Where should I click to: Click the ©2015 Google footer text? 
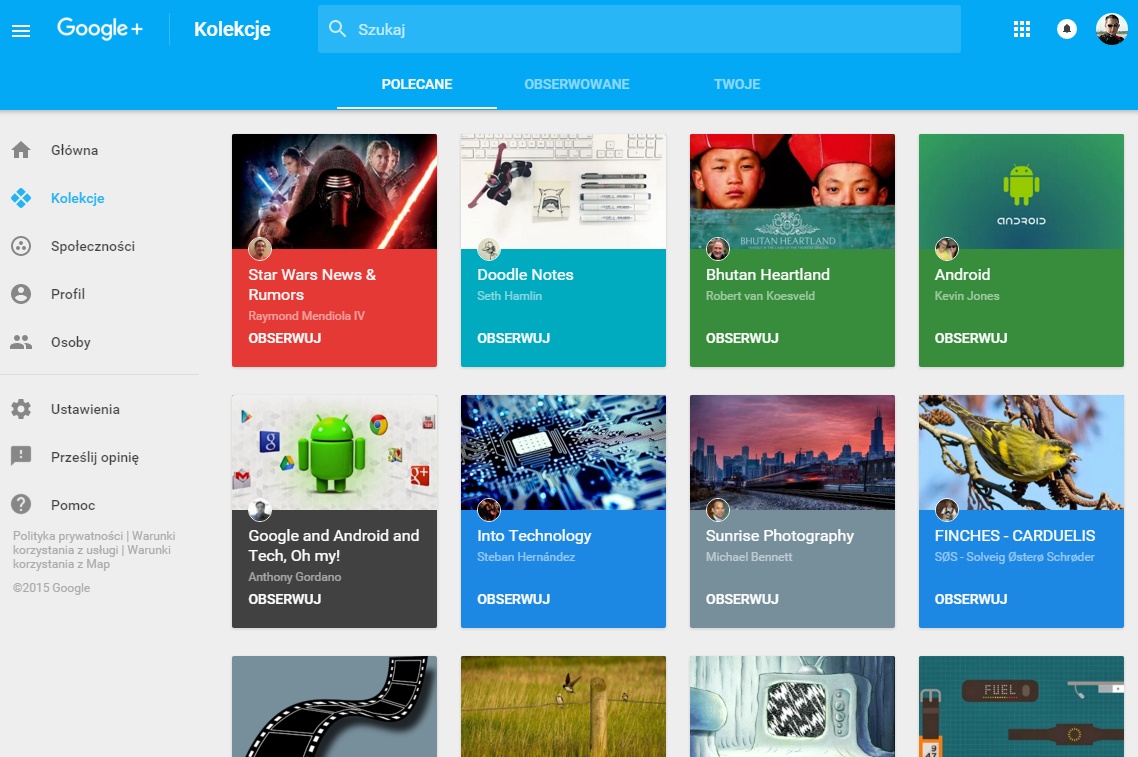pyautogui.click(x=52, y=588)
